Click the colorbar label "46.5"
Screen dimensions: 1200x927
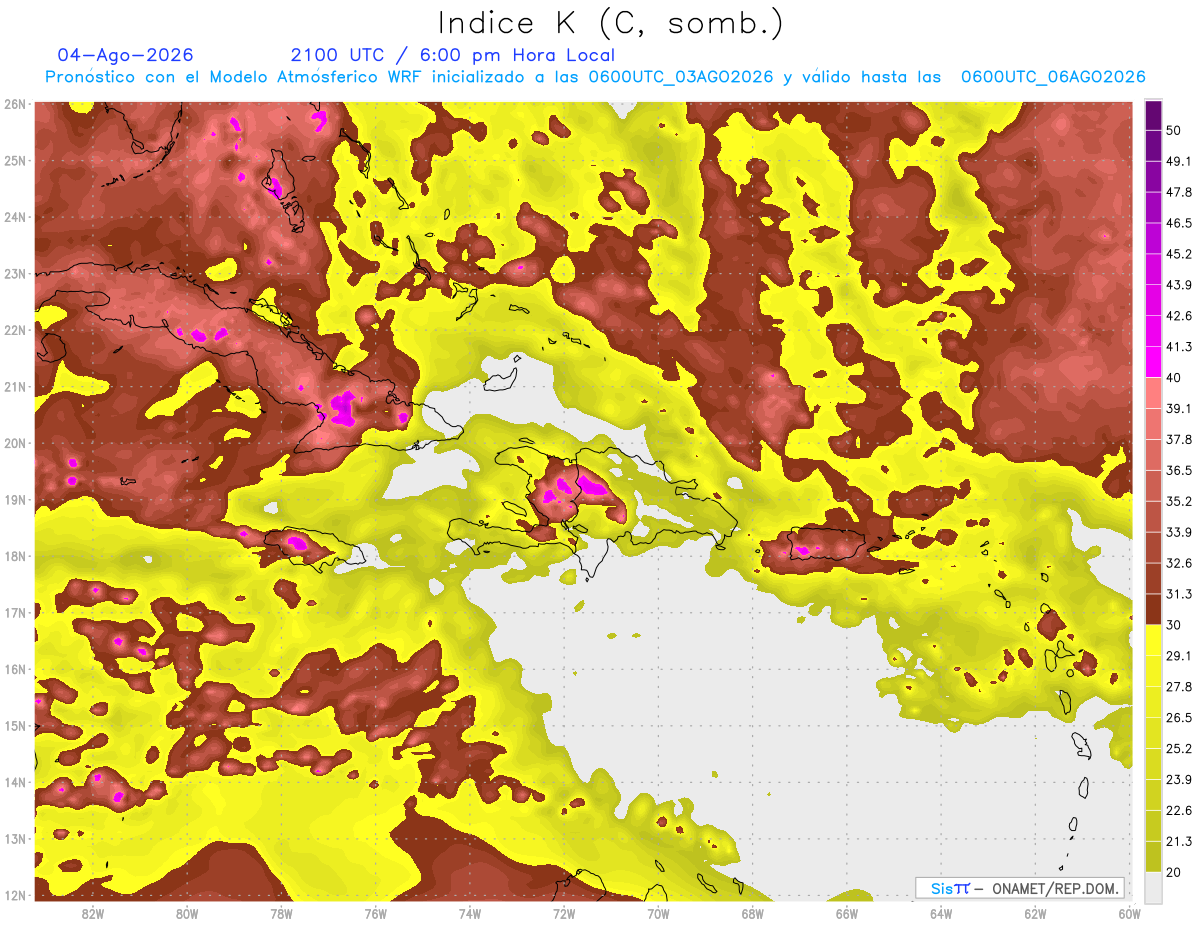(x=1179, y=223)
